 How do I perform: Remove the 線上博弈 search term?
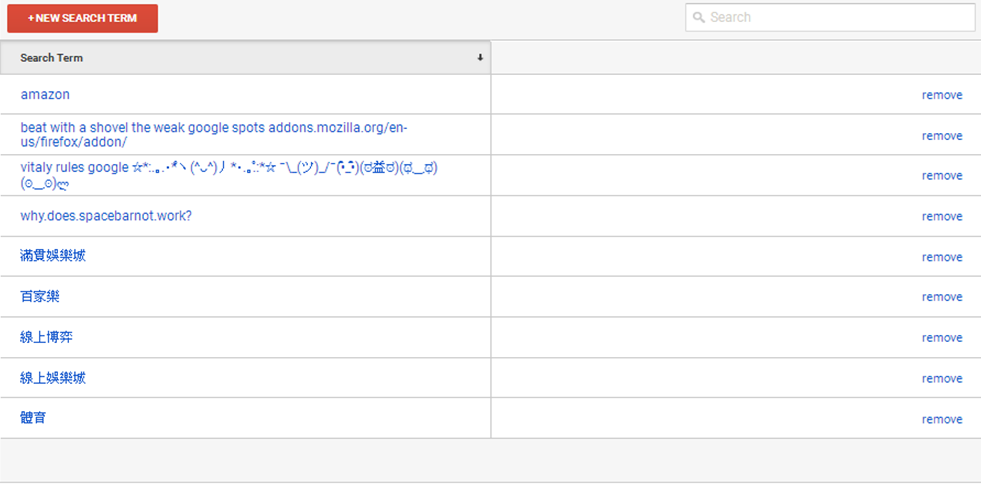942,338
